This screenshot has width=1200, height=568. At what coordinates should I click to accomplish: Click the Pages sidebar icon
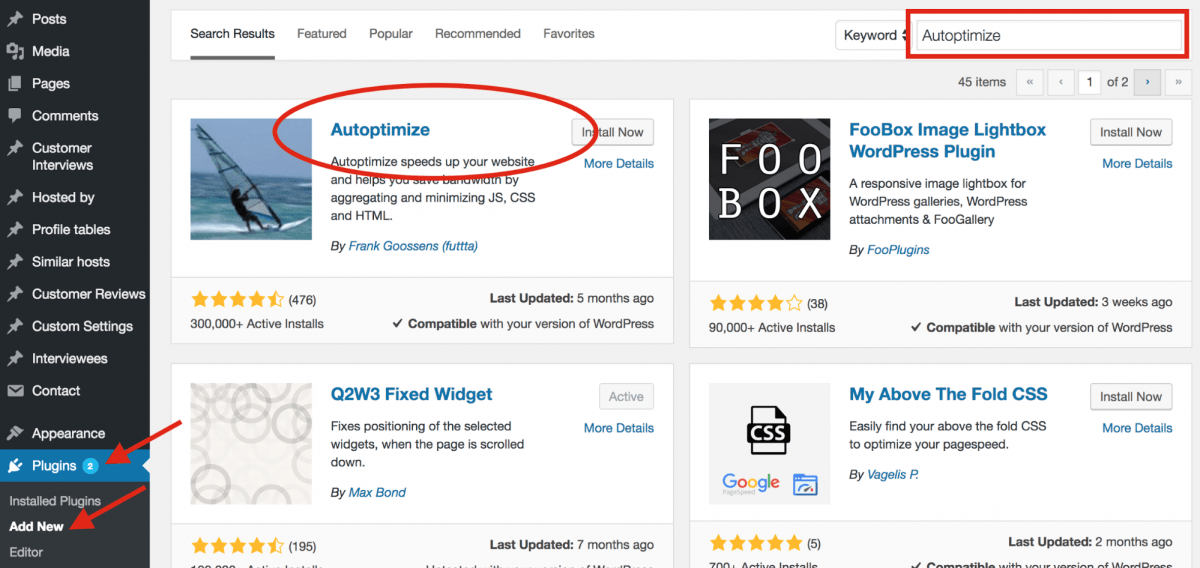coord(15,83)
